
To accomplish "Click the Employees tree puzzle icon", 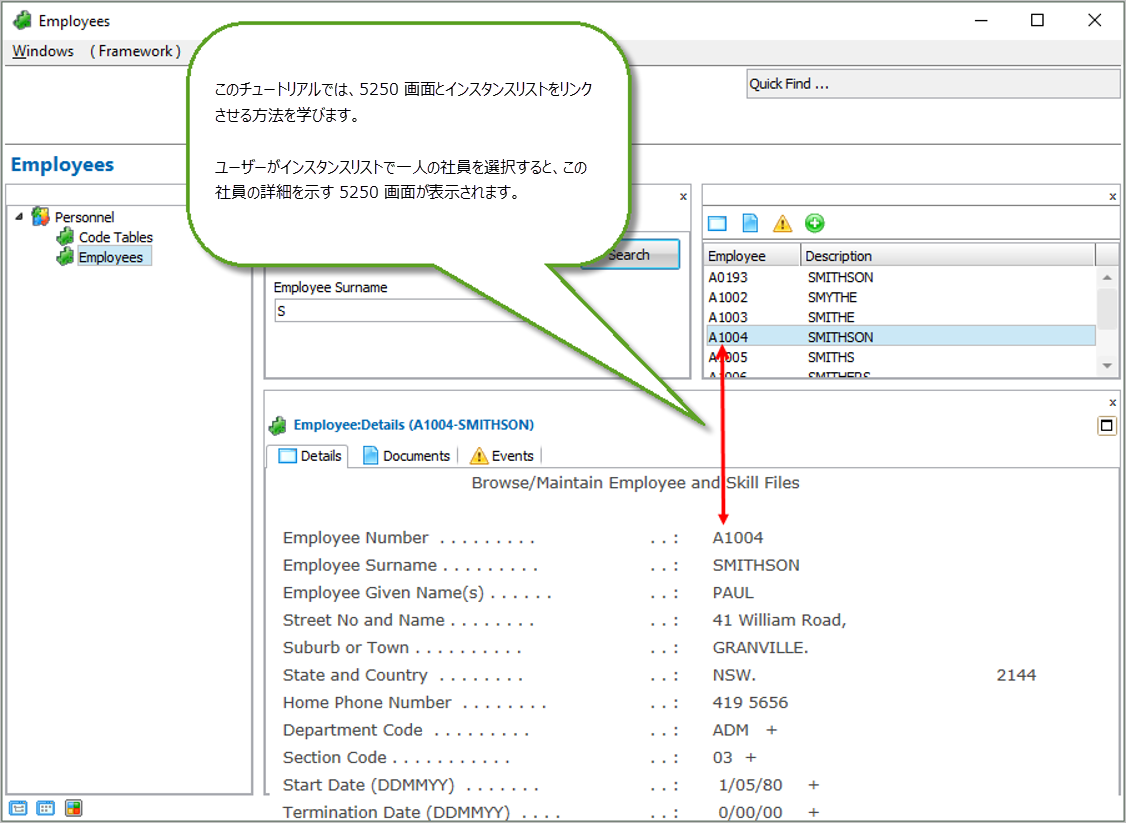I will [65, 256].
